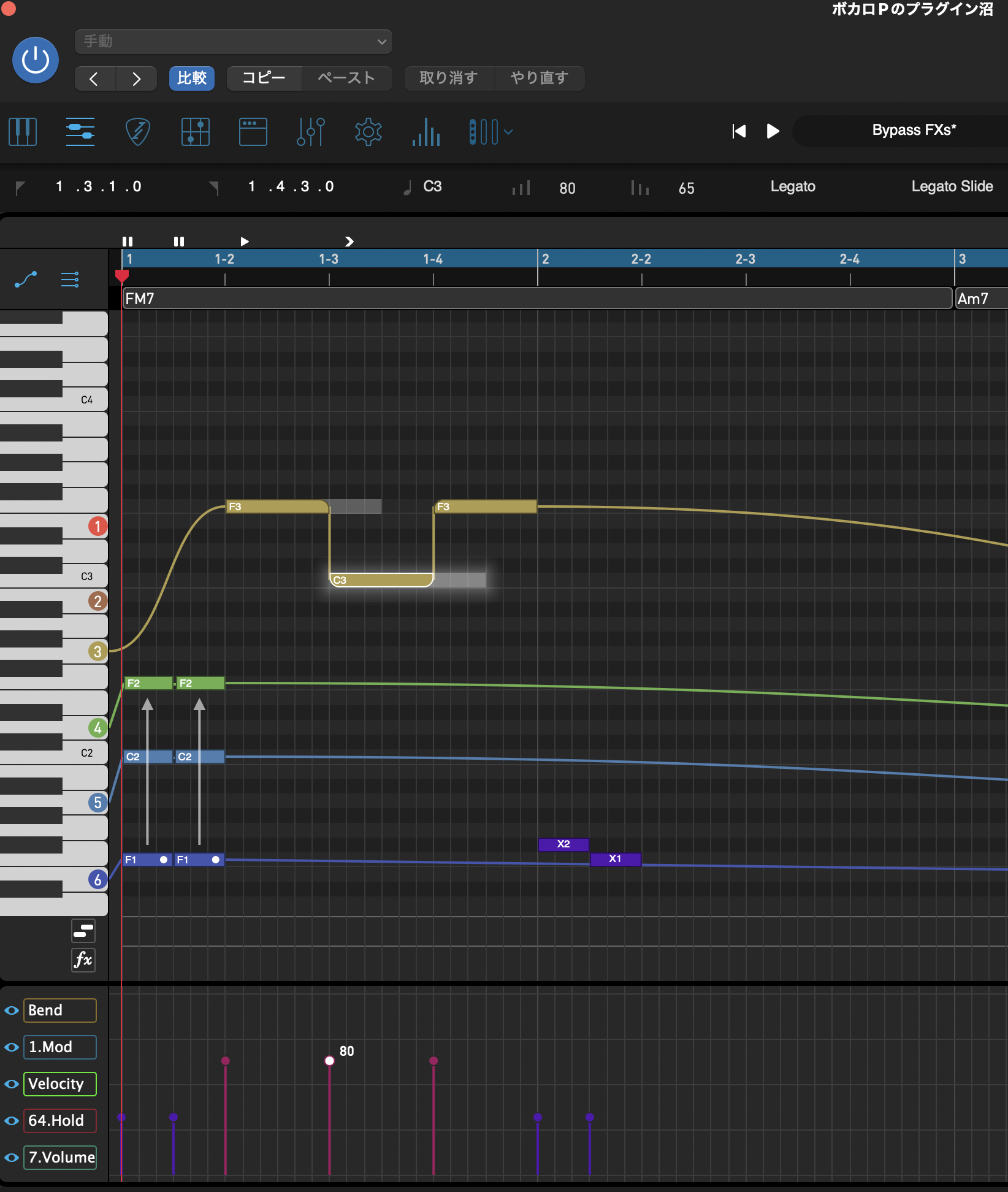The height and width of the screenshot is (1192, 1008).
Task: Click the 取り消す undo button
Action: coord(449,78)
